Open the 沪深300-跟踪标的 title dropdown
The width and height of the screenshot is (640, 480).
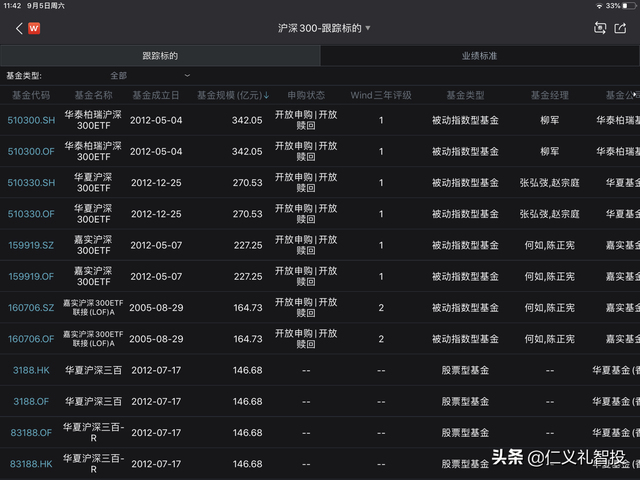[324, 28]
